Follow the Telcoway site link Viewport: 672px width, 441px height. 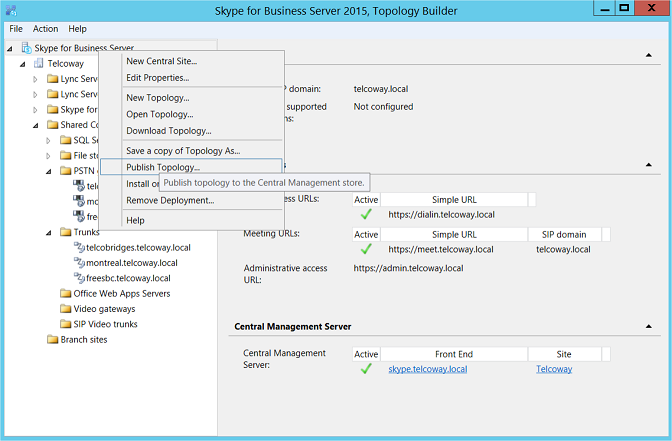click(554, 369)
